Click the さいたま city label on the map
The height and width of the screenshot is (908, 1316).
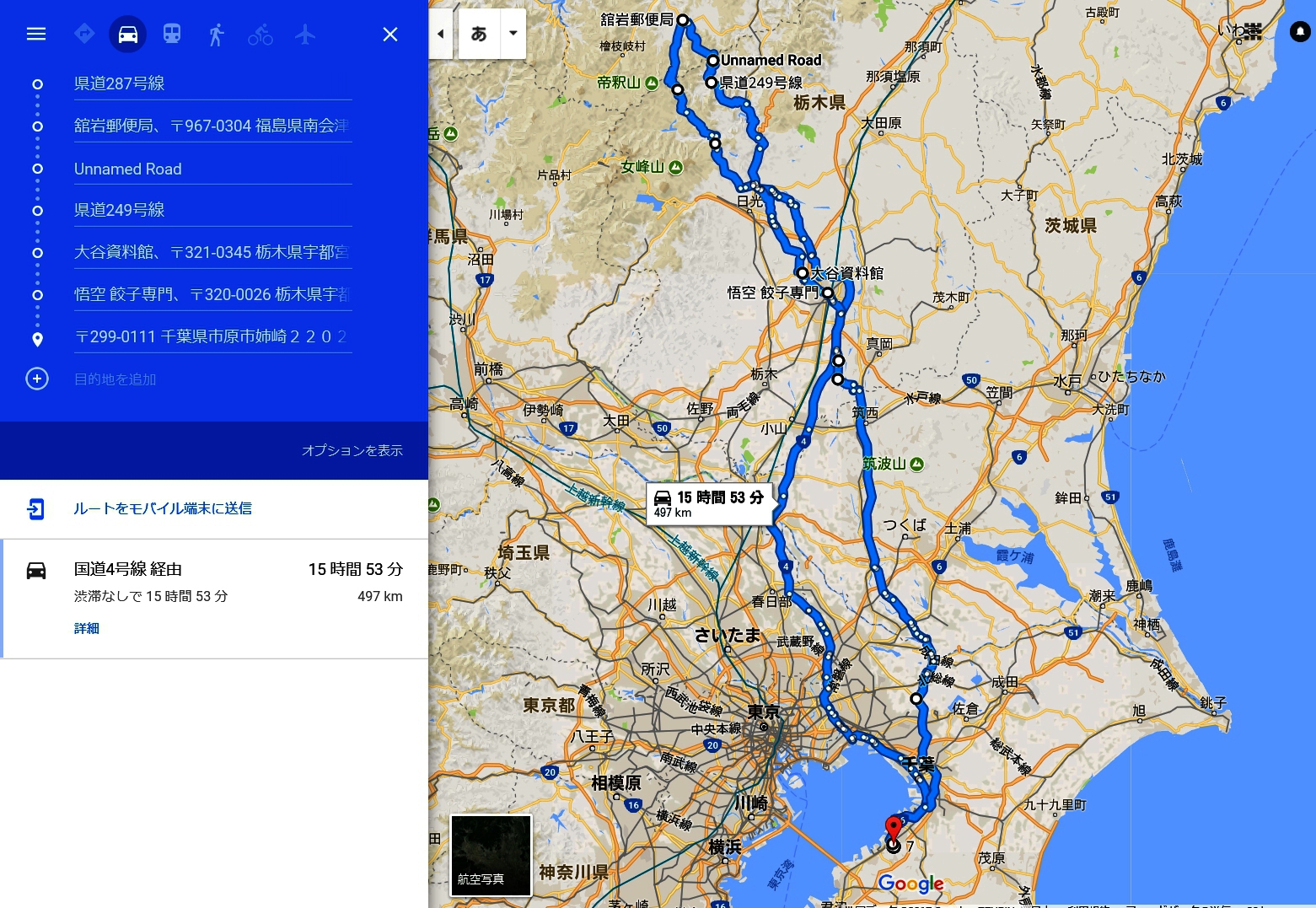pyautogui.click(x=728, y=635)
